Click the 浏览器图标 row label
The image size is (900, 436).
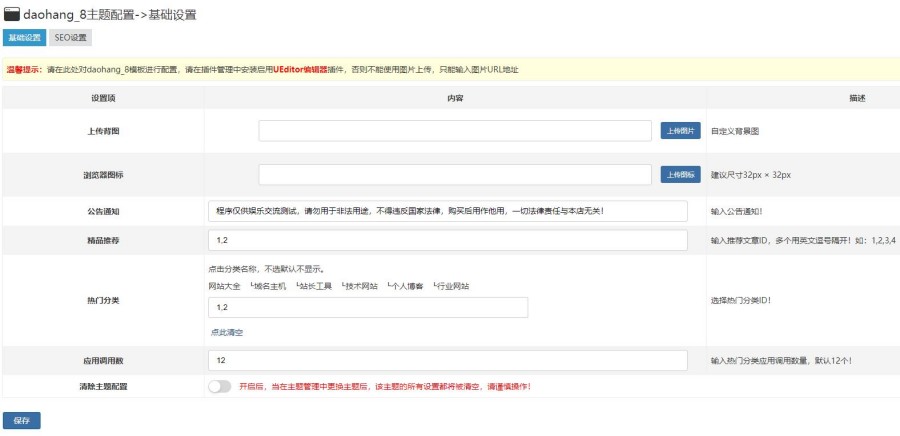click(103, 175)
